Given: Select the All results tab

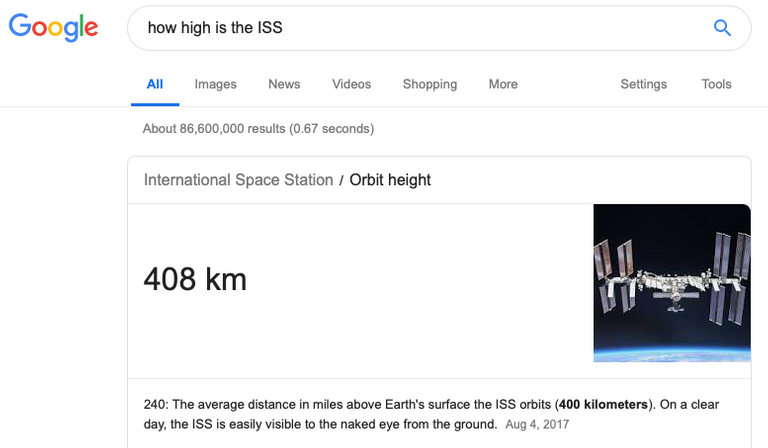Looking at the screenshot, I should tap(155, 84).
